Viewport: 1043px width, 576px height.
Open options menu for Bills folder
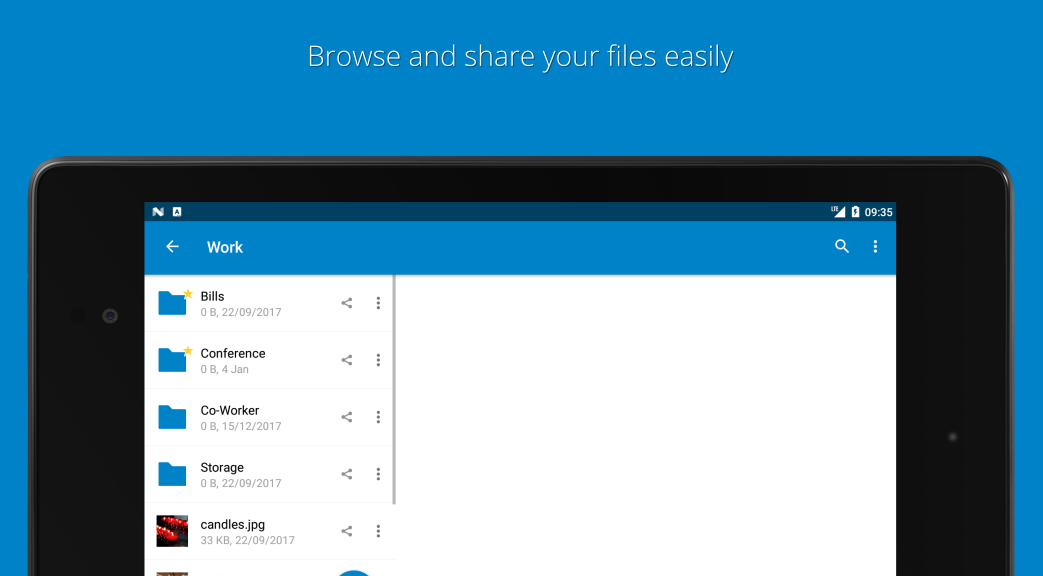click(x=379, y=303)
